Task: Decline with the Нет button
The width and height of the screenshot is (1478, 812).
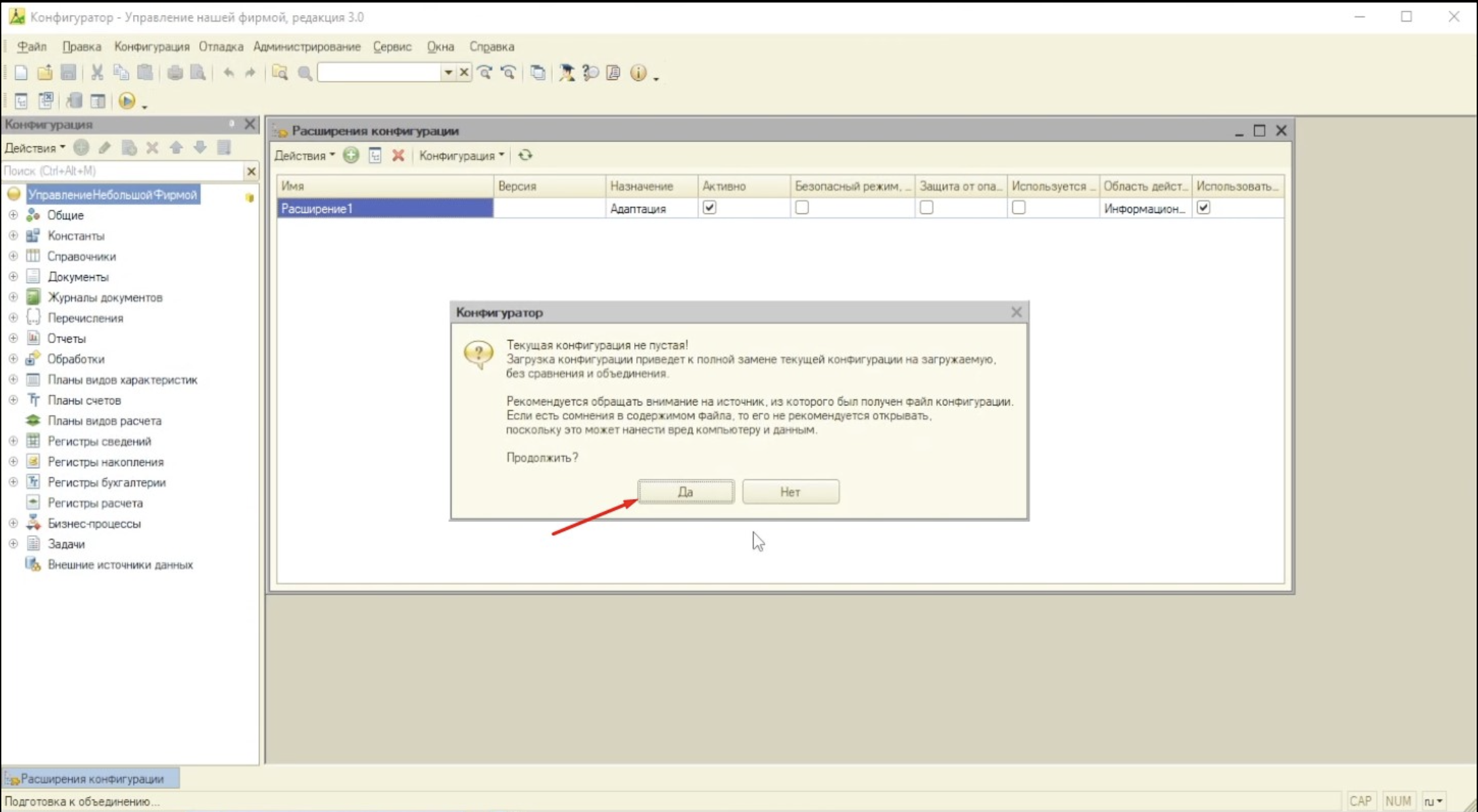Action: (x=790, y=492)
